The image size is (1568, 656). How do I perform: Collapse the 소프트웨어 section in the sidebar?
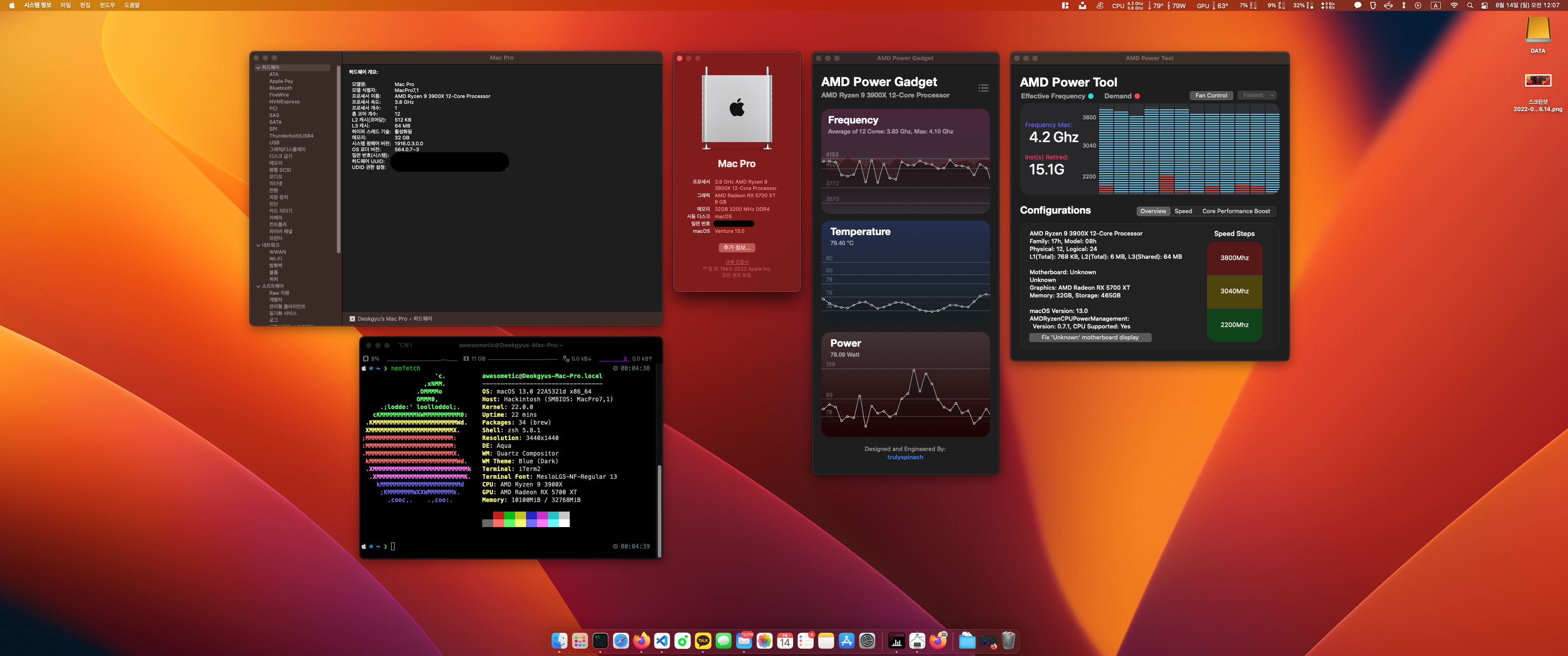(x=258, y=286)
